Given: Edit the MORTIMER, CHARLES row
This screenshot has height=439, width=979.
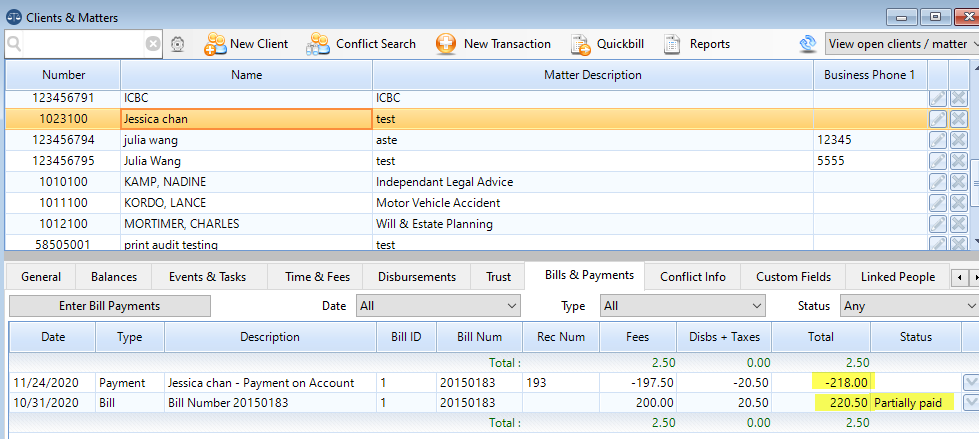Looking at the screenshot, I should pyautogui.click(x=938, y=224).
